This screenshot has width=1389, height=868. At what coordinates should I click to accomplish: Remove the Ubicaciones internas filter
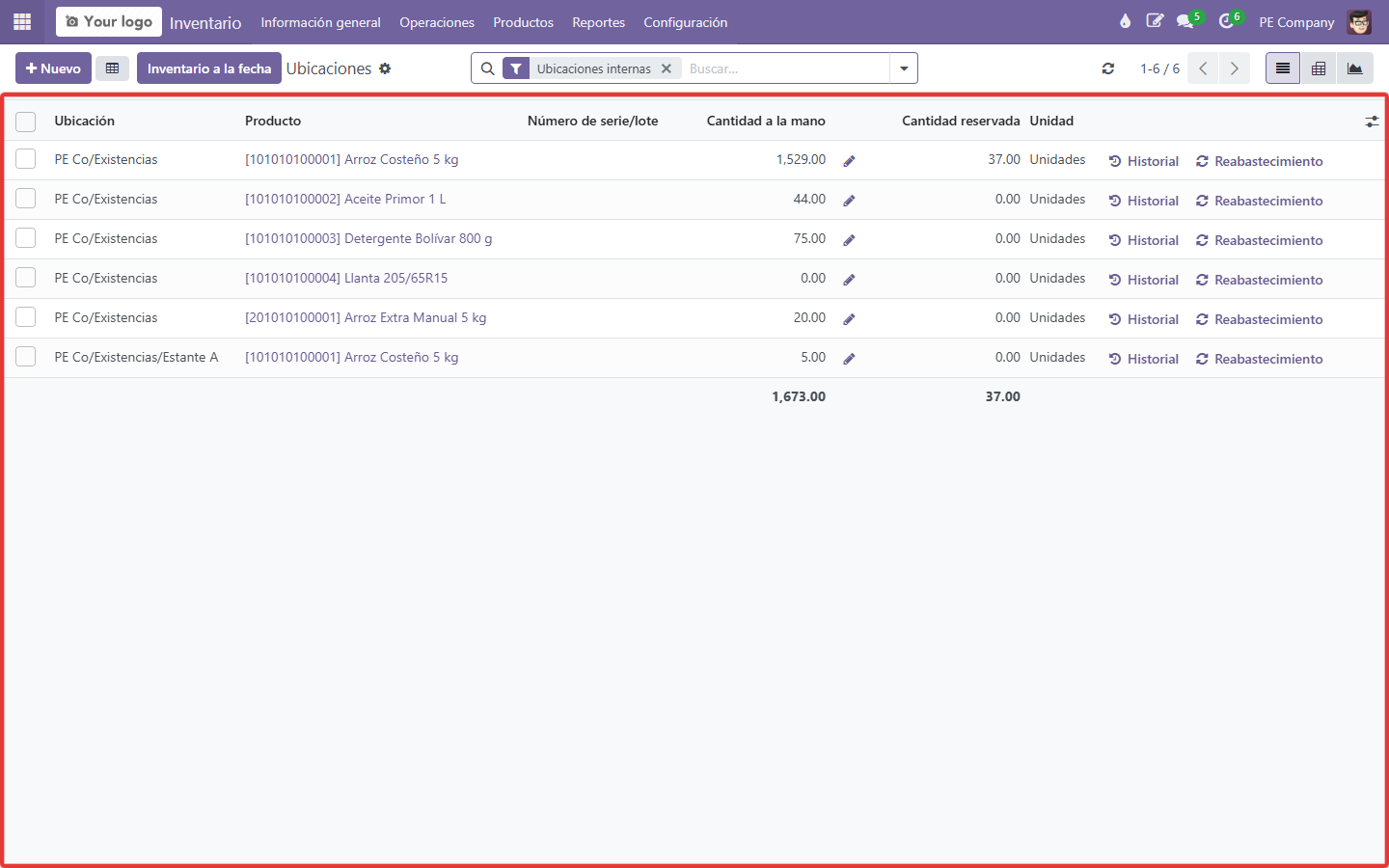(x=667, y=68)
